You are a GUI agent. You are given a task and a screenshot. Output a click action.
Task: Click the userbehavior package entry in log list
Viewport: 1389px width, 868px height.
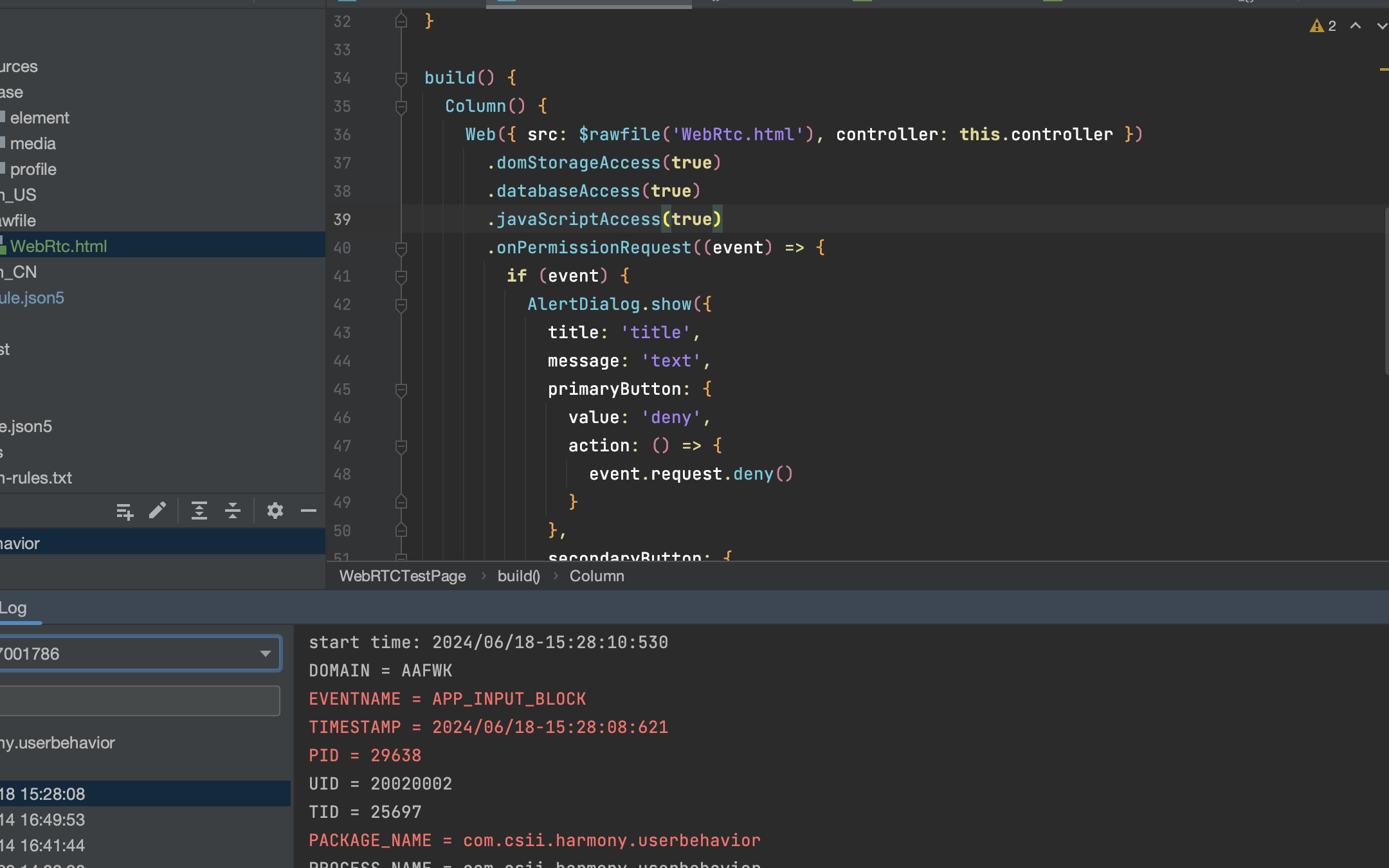57,743
